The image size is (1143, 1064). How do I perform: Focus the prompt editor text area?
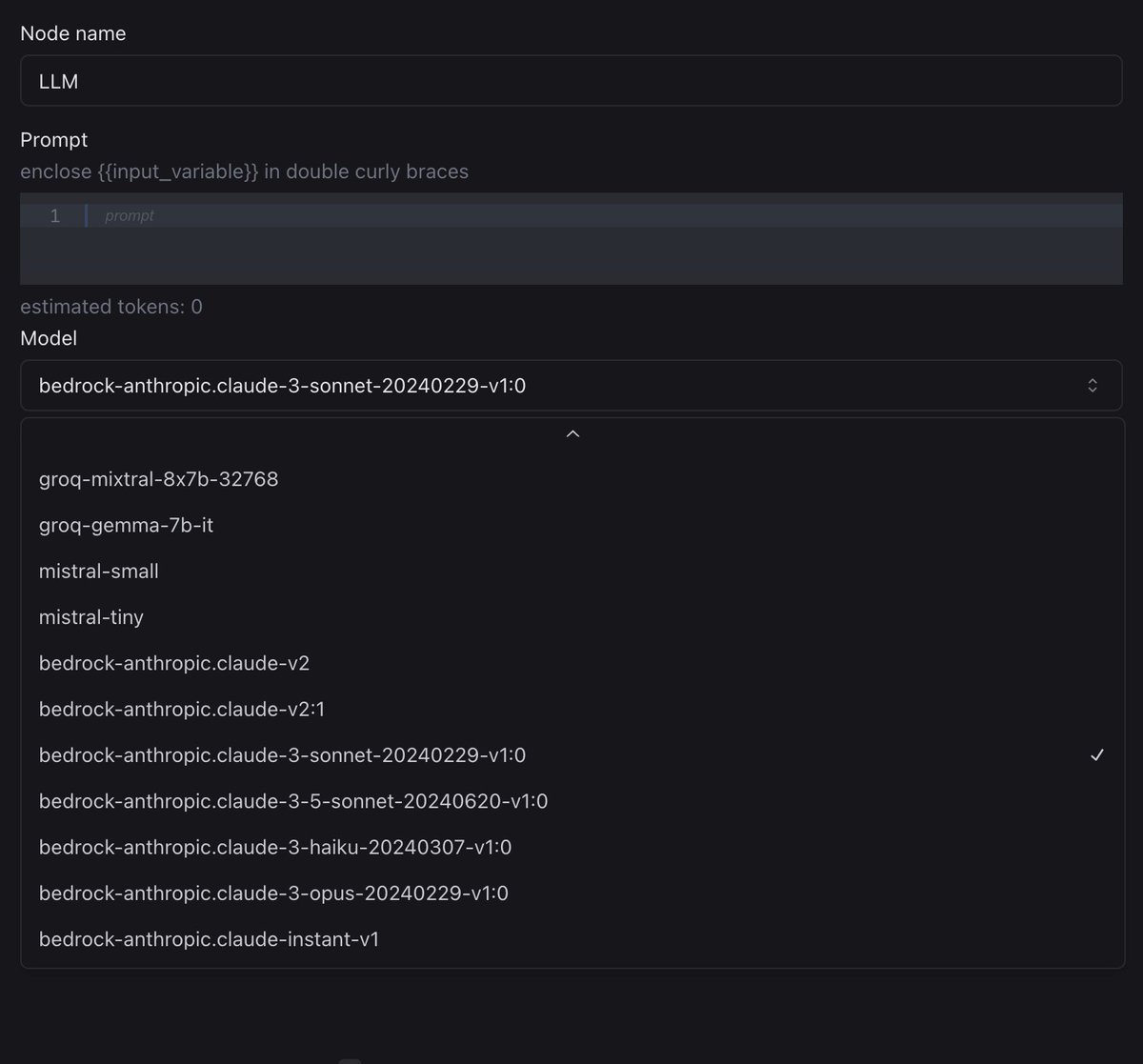tap(571, 238)
